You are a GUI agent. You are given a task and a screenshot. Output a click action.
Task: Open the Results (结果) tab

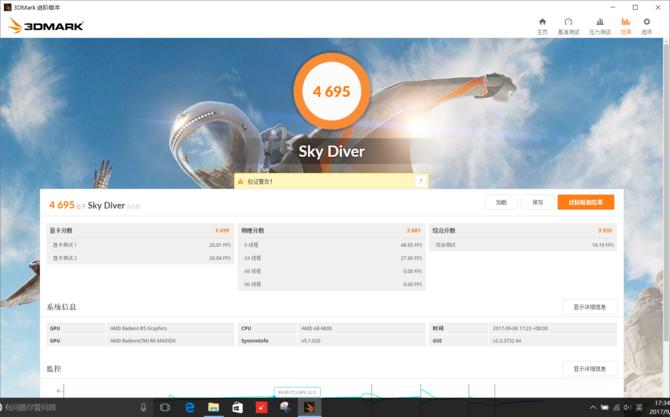click(x=626, y=26)
